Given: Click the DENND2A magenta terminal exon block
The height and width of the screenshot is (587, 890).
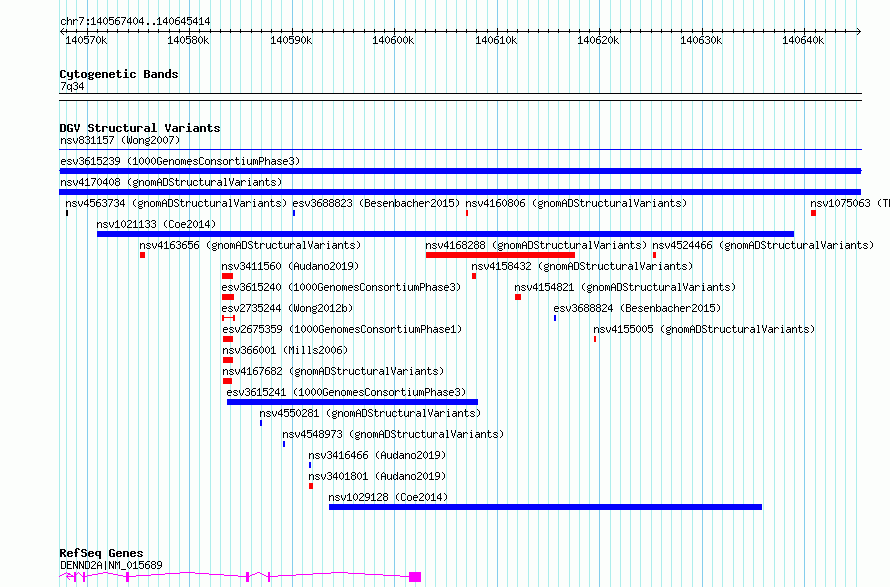Looking at the screenshot, I should [x=415, y=577].
